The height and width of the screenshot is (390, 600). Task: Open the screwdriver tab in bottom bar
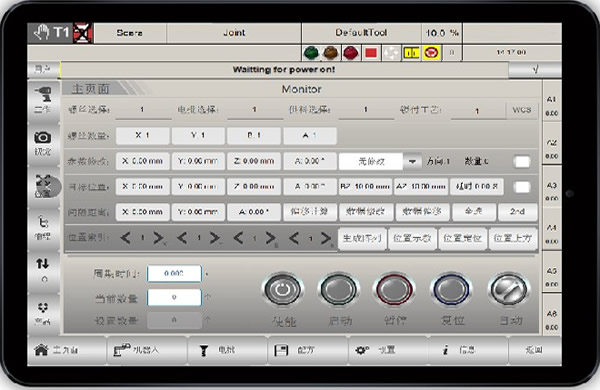[228, 350]
